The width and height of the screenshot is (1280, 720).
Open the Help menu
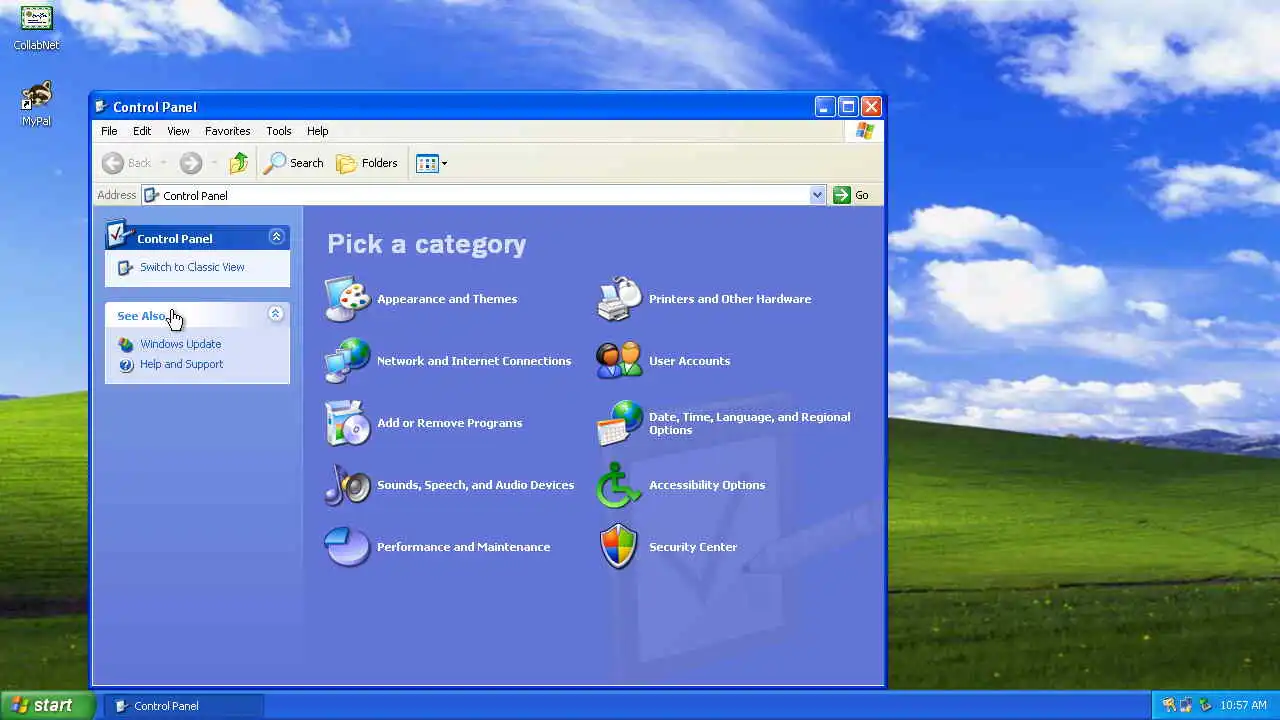click(x=317, y=131)
